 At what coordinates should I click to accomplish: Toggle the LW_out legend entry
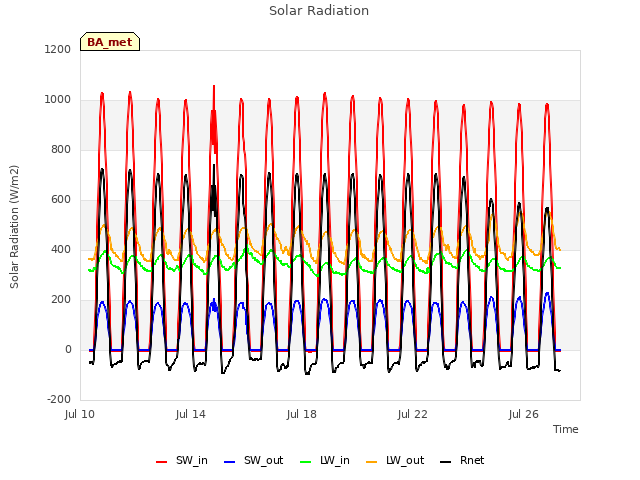pos(395,461)
